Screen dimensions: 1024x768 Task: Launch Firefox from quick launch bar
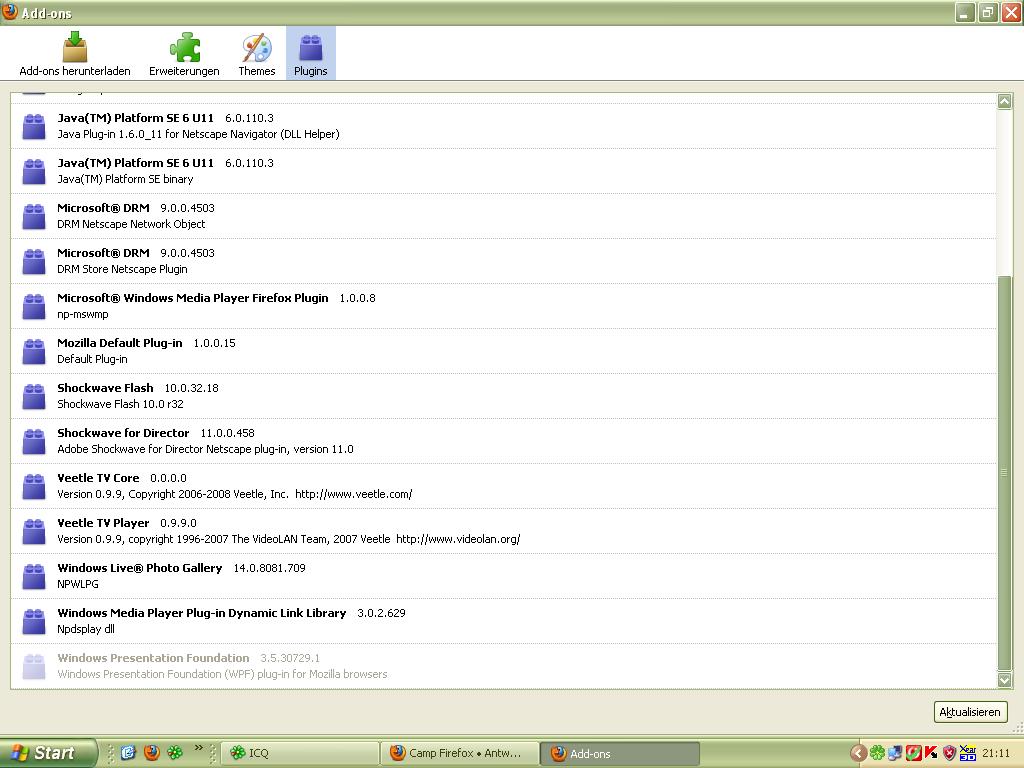(x=152, y=753)
